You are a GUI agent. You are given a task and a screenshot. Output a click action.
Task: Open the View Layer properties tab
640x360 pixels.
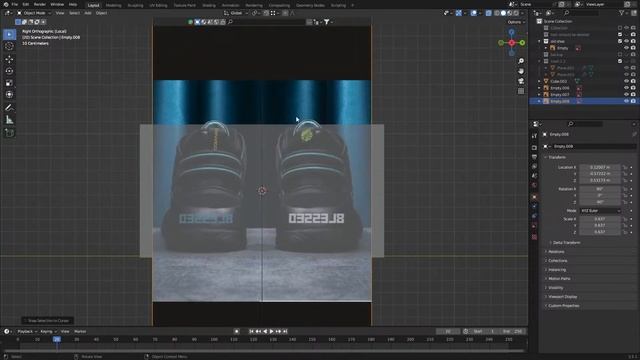pyautogui.click(x=534, y=167)
